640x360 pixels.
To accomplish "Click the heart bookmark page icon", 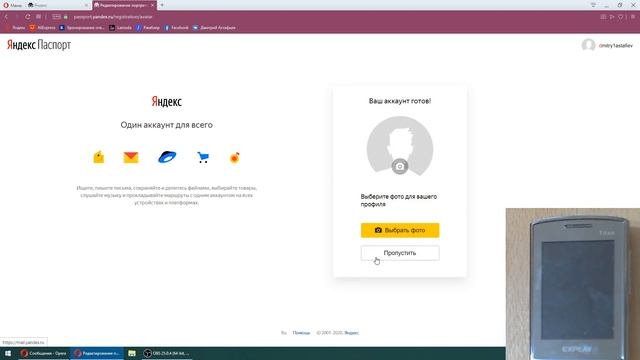I will coord(621,17).
